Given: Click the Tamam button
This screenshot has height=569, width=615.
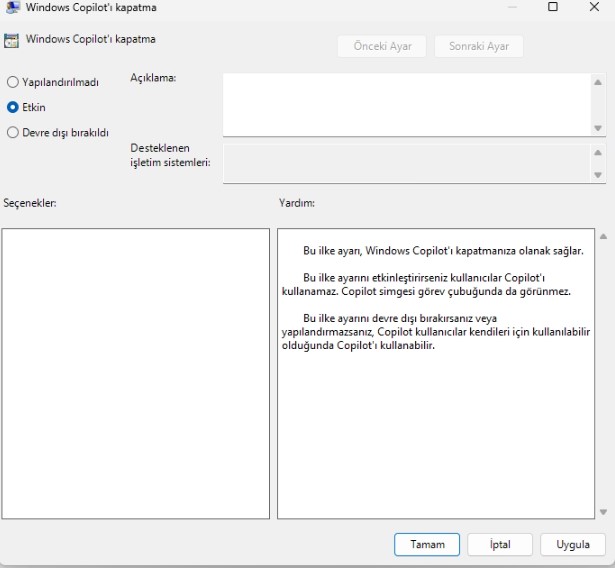Looking at the screenshot, I should tap(427, 544).
